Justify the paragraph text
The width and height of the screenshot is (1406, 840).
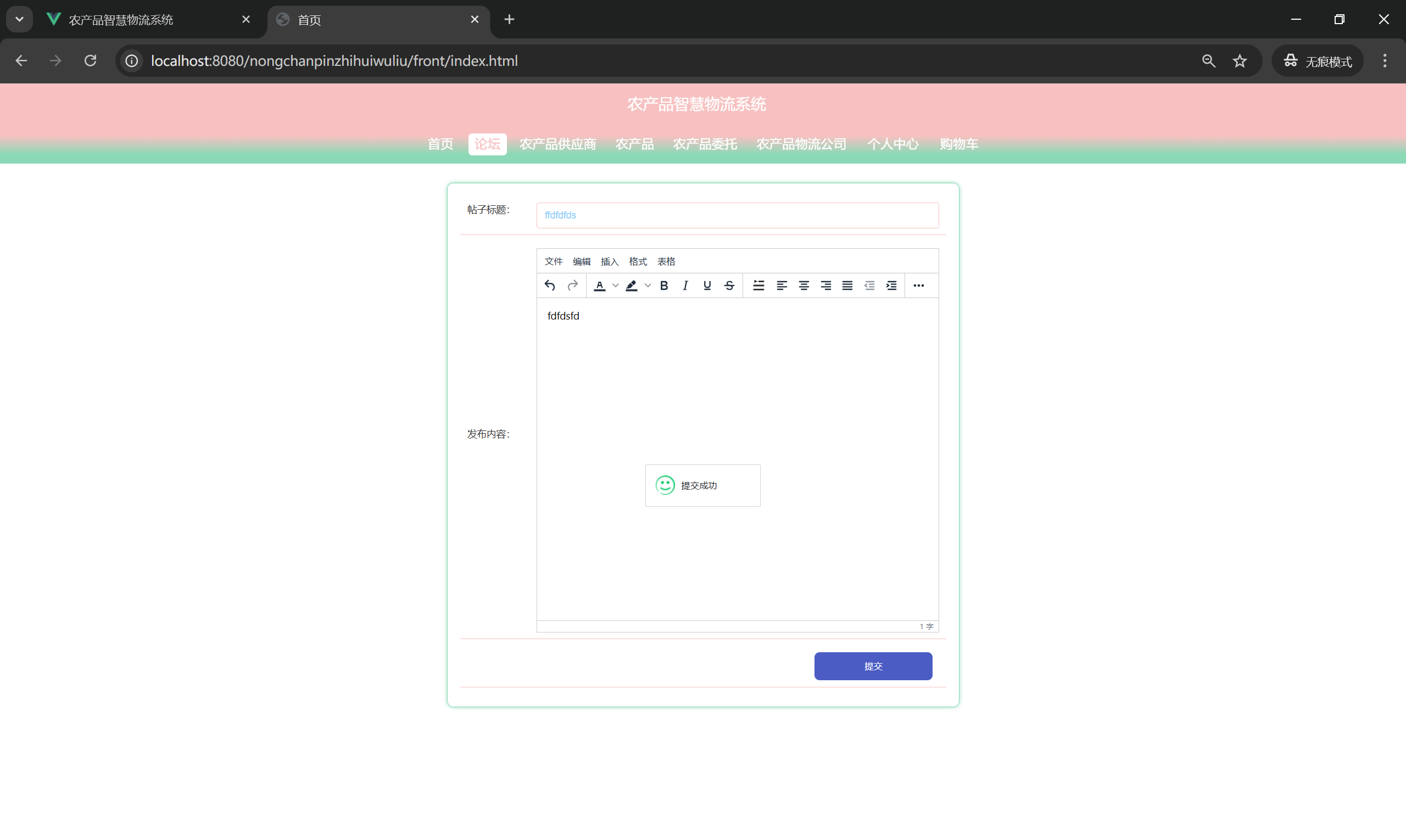847,285
